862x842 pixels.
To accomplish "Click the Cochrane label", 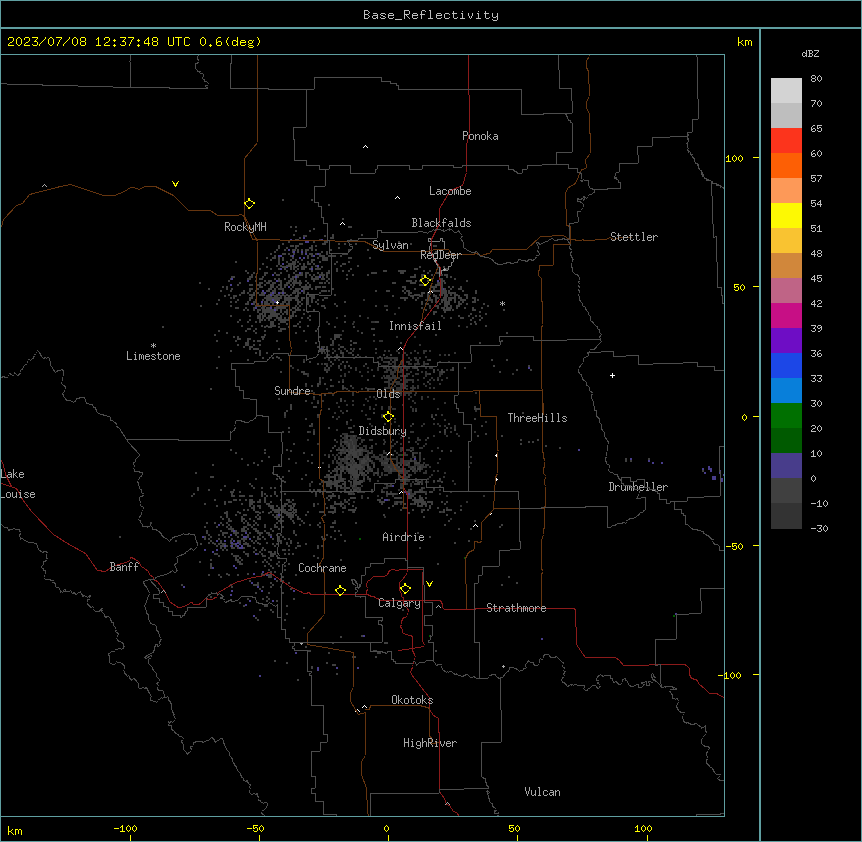I will (x=322, y=568).
